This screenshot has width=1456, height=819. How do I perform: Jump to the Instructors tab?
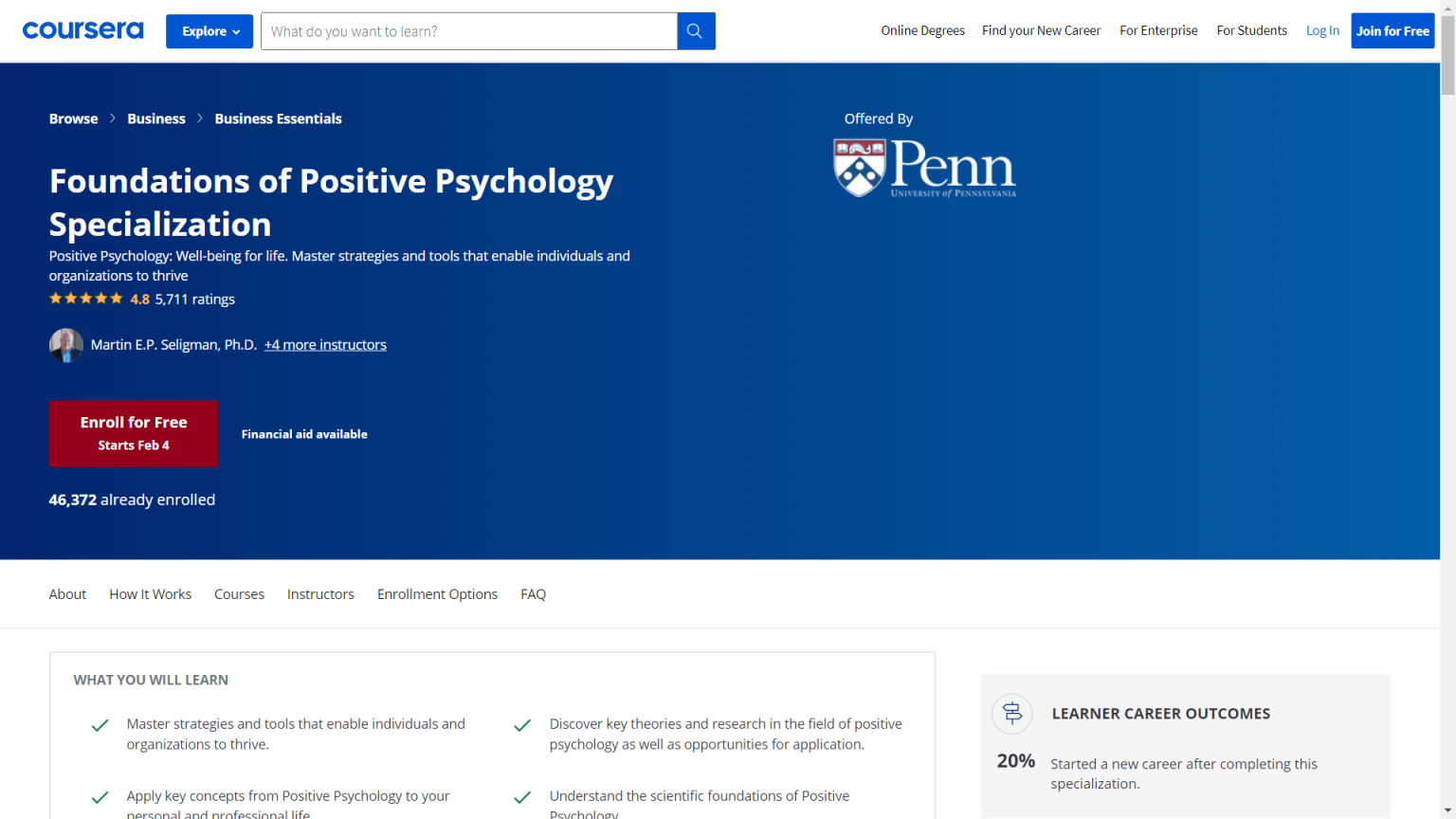click(x=320, y=594)
